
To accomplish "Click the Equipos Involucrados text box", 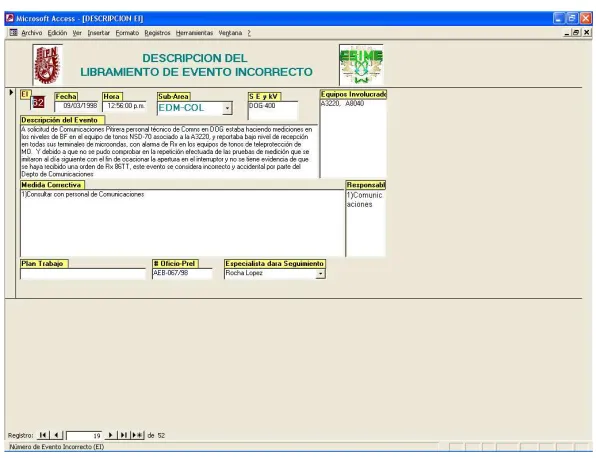I will (353, 138).
